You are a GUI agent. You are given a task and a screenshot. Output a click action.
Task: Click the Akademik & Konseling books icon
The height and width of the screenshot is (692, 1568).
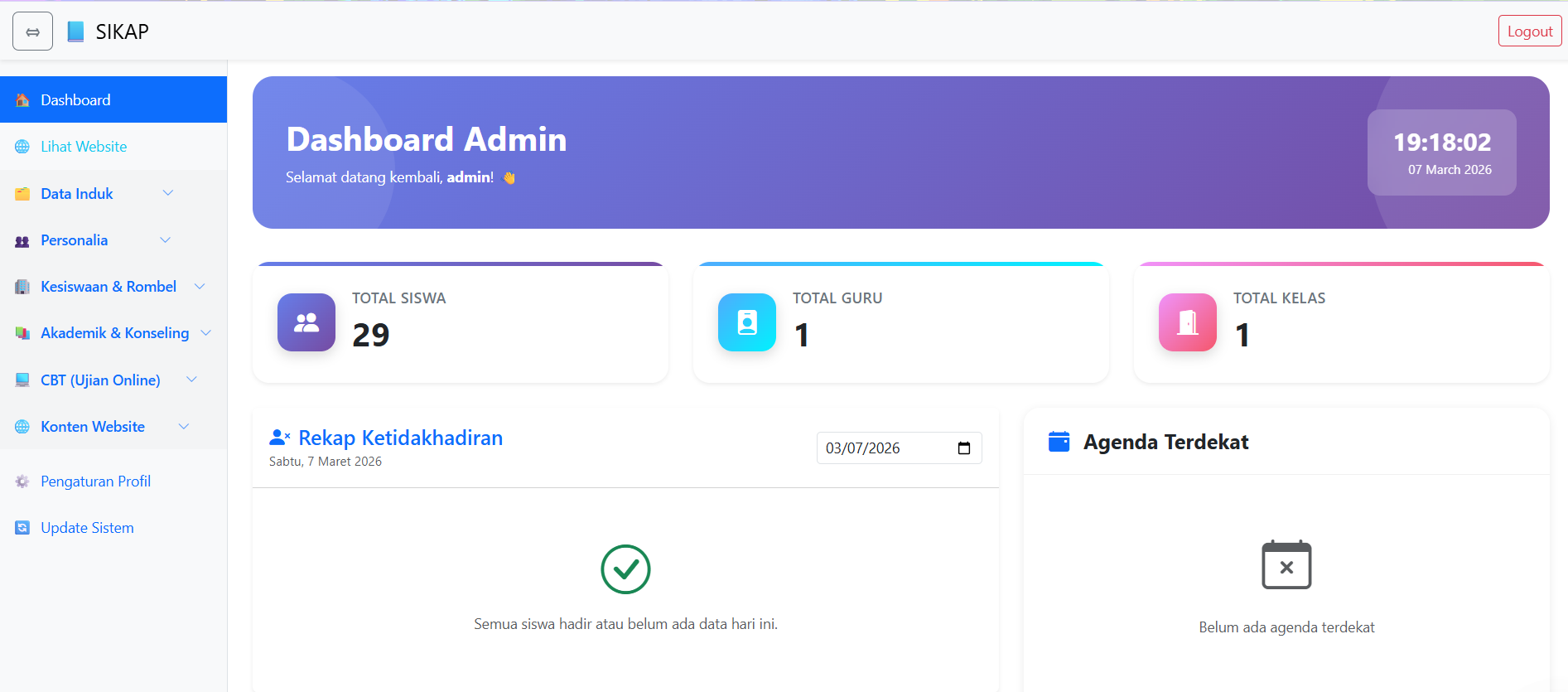pos(22,333)
